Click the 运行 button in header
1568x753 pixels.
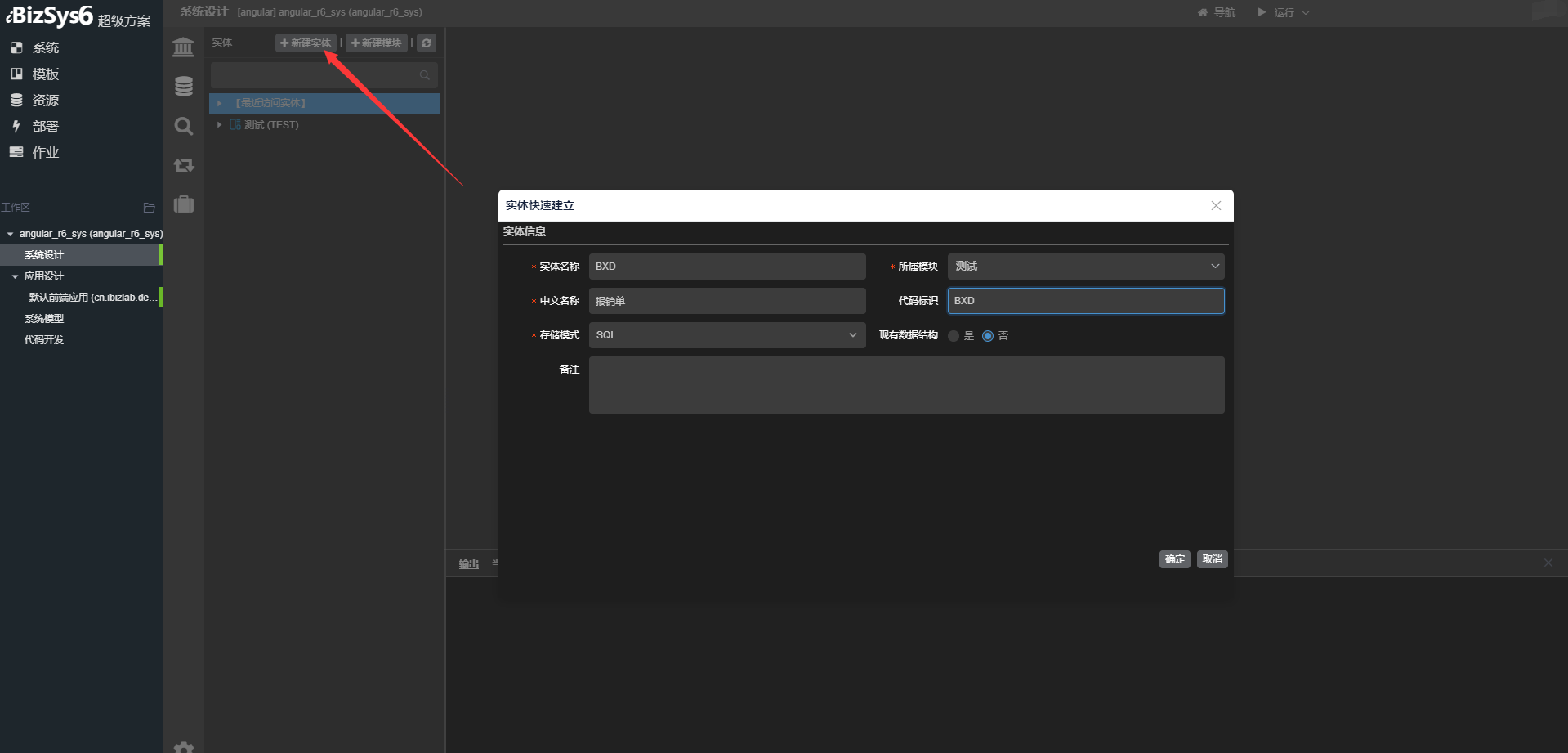tap(1284, 12)
